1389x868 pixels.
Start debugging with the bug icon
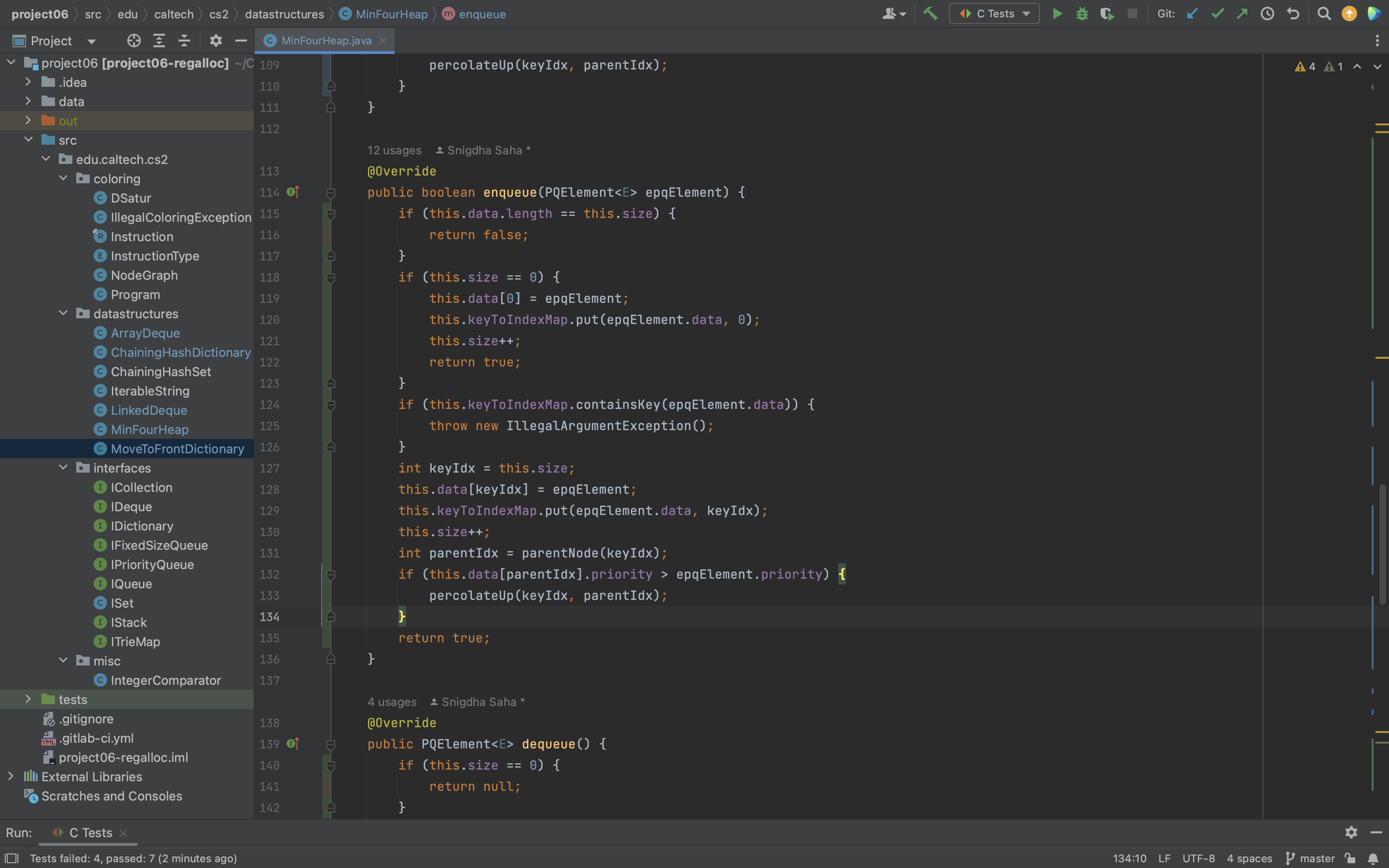pyautogui.click(x=1082, y=13)
